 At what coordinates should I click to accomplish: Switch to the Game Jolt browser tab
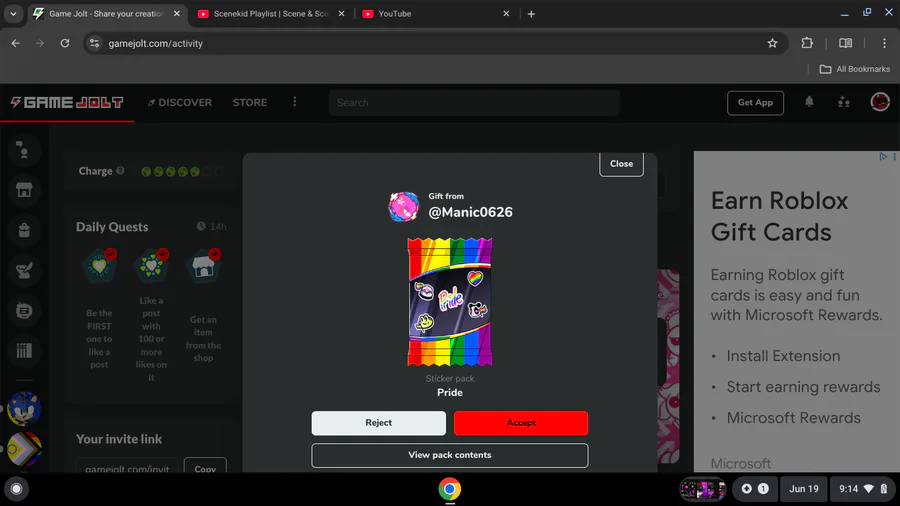pyautogui.click(x=107, y=14)
